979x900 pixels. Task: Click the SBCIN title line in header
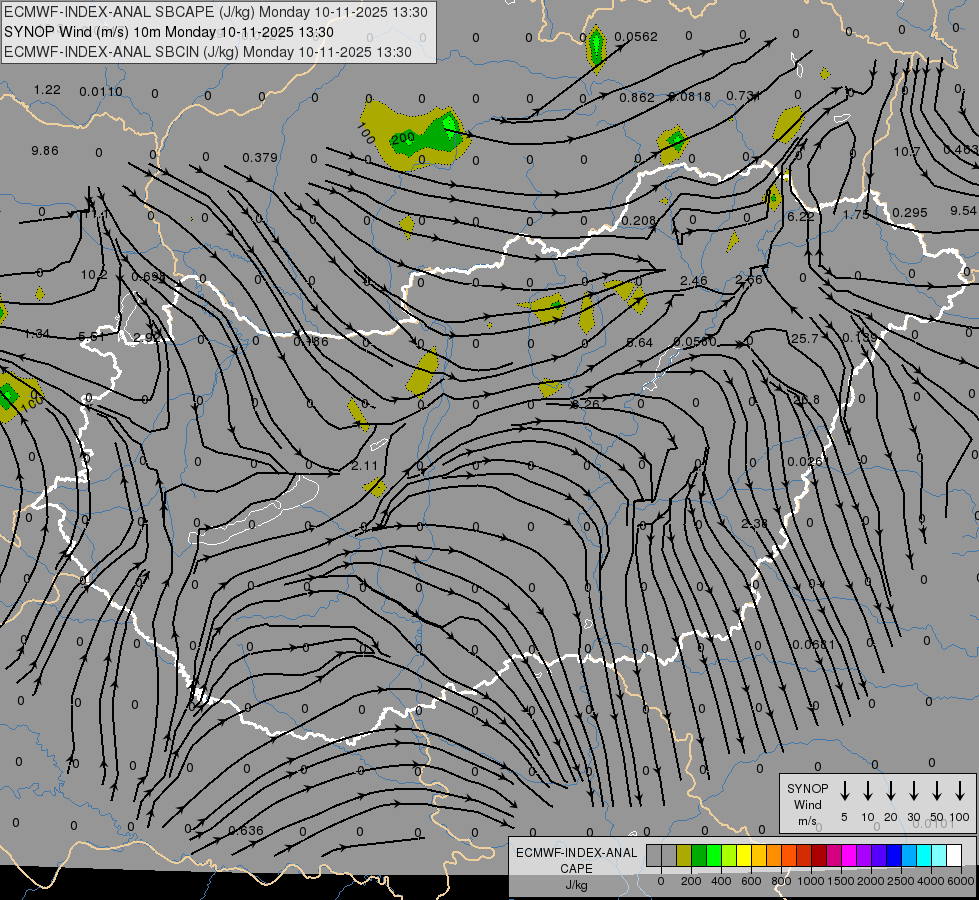(x=208, y=52)
